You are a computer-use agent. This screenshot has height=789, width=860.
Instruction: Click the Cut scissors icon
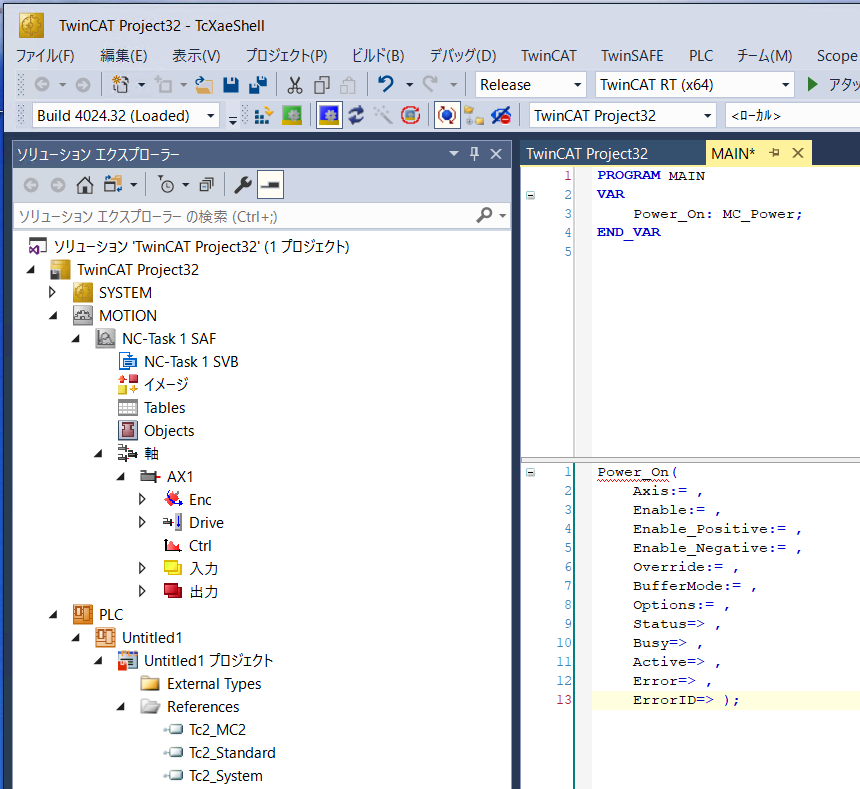point(294,85)
